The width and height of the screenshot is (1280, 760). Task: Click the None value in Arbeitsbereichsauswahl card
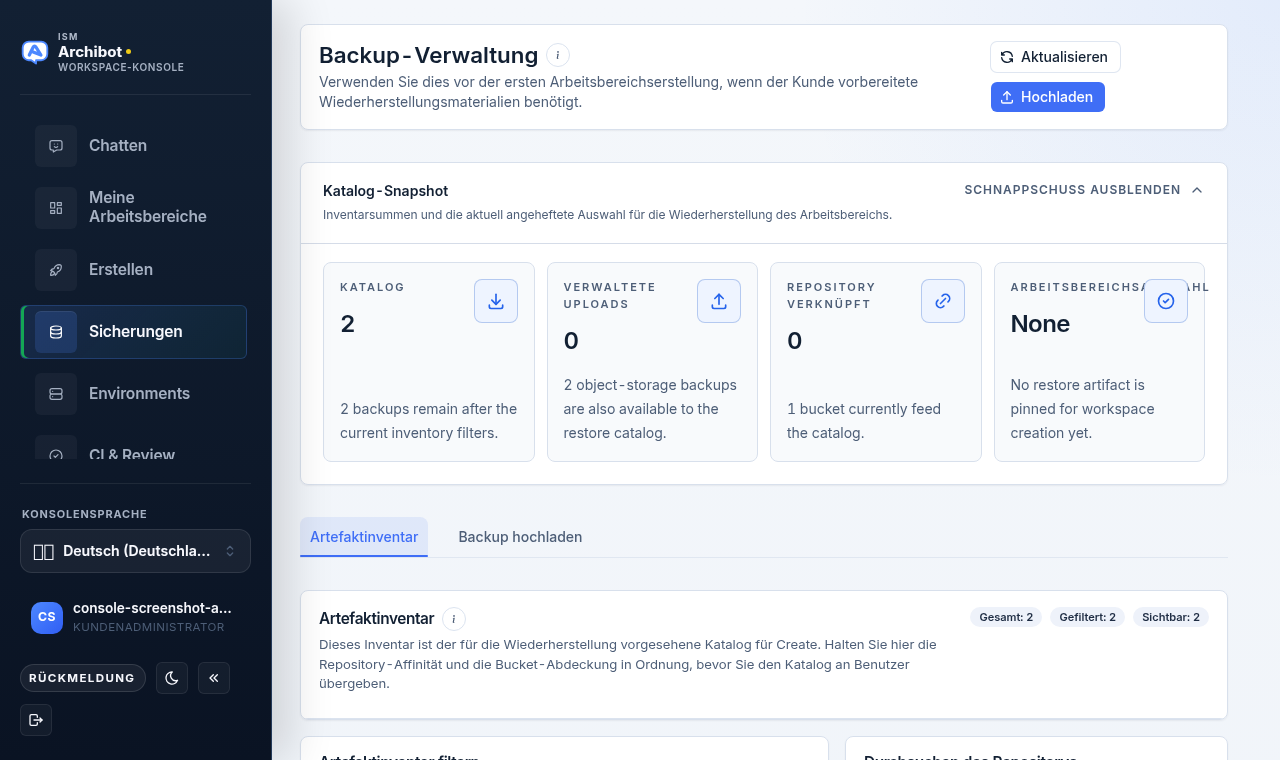tap(1040, 324)
